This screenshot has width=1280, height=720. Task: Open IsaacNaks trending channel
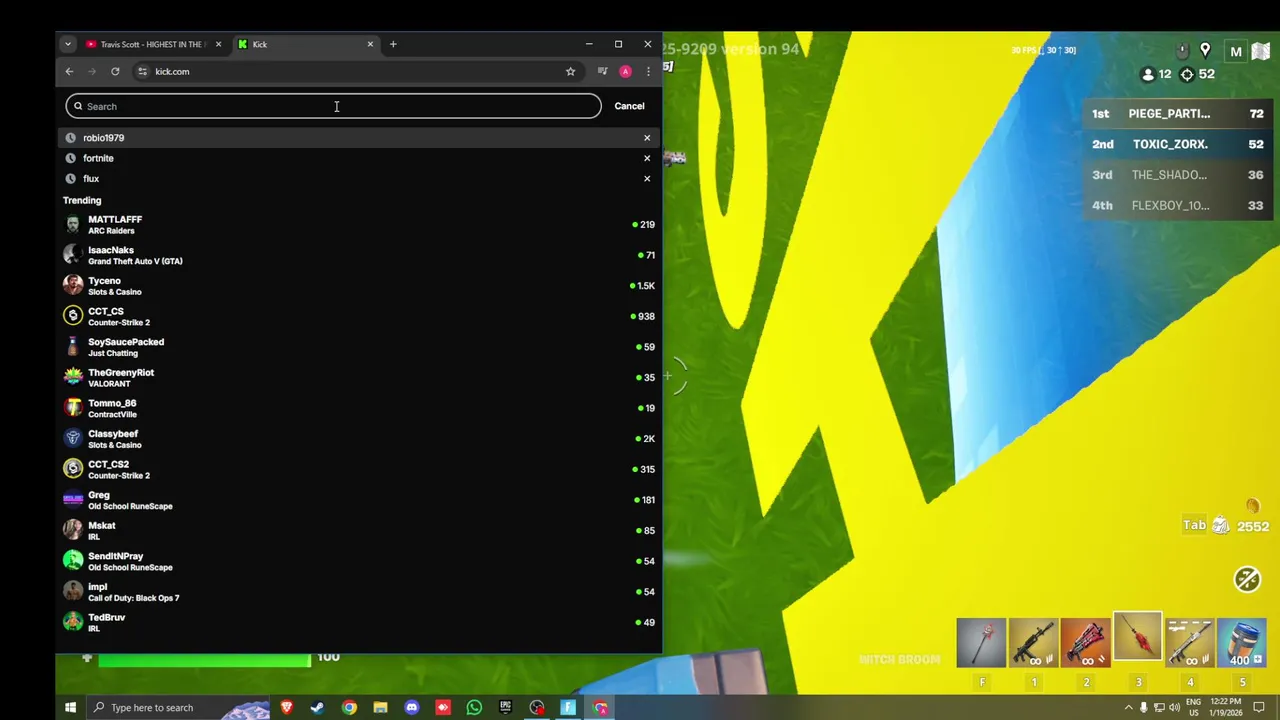pos(358,255)
